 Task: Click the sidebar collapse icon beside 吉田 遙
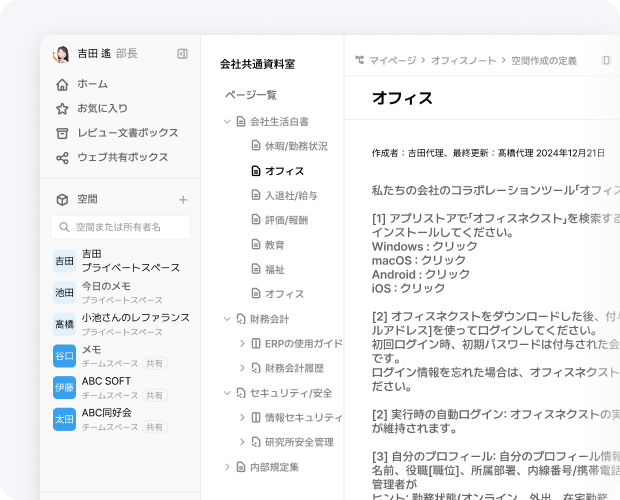pos(182,54)
